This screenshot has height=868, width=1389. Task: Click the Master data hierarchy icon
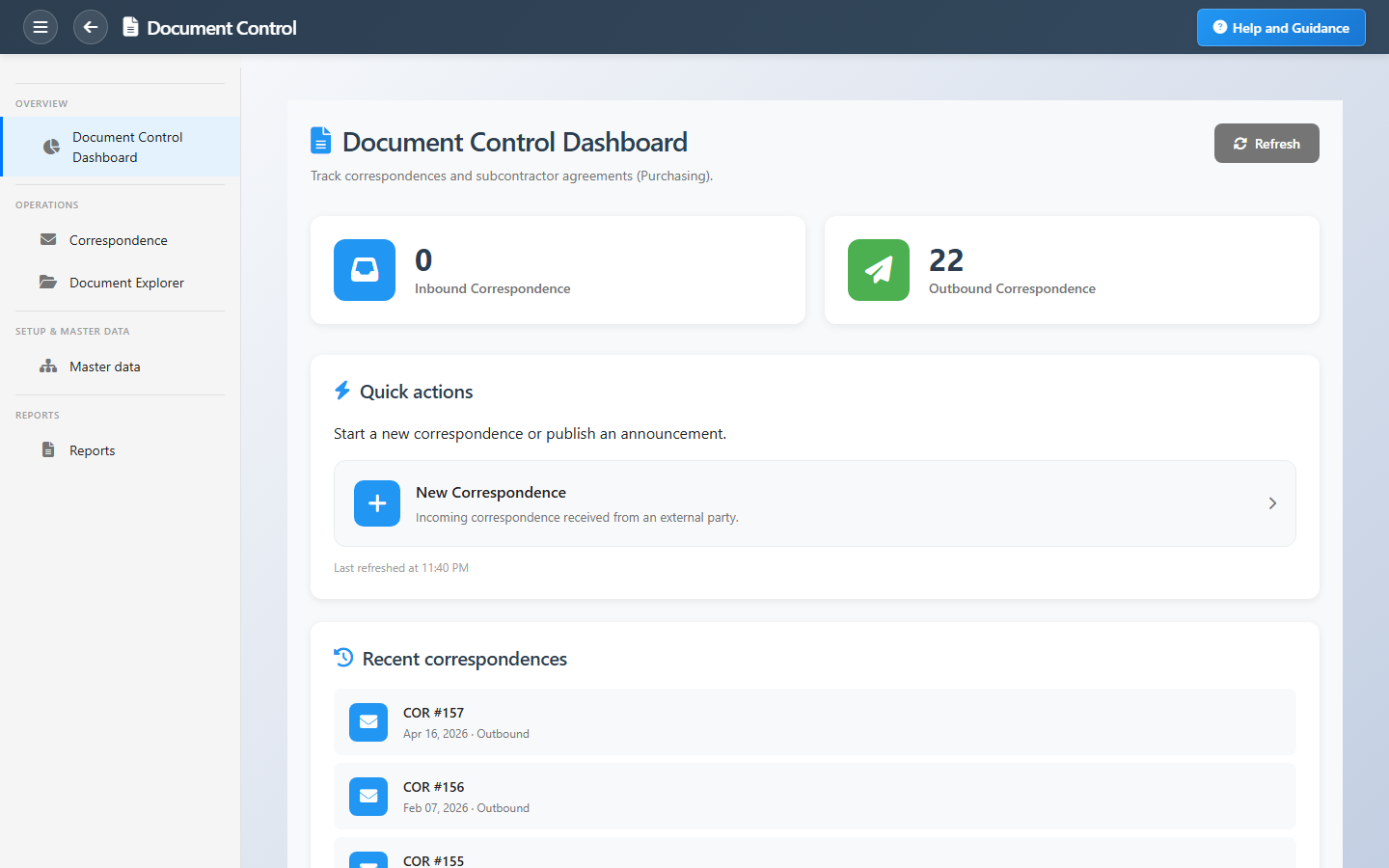[48, 366]
